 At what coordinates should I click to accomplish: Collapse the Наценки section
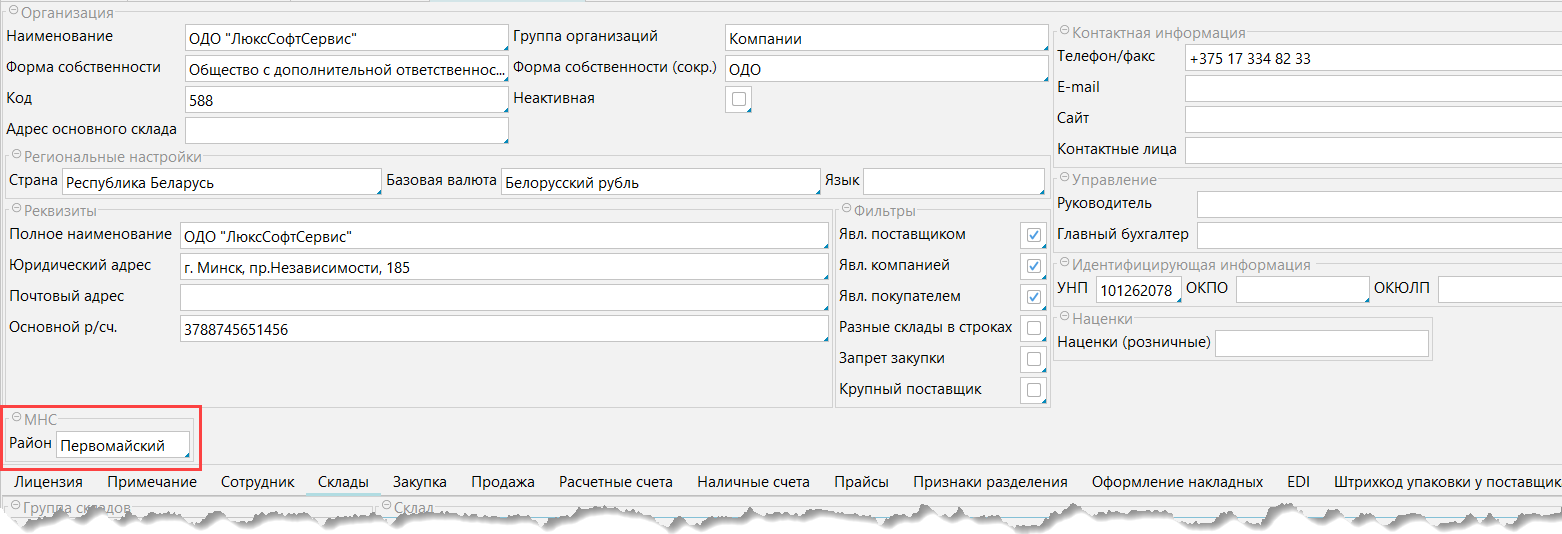[1064, 318]
